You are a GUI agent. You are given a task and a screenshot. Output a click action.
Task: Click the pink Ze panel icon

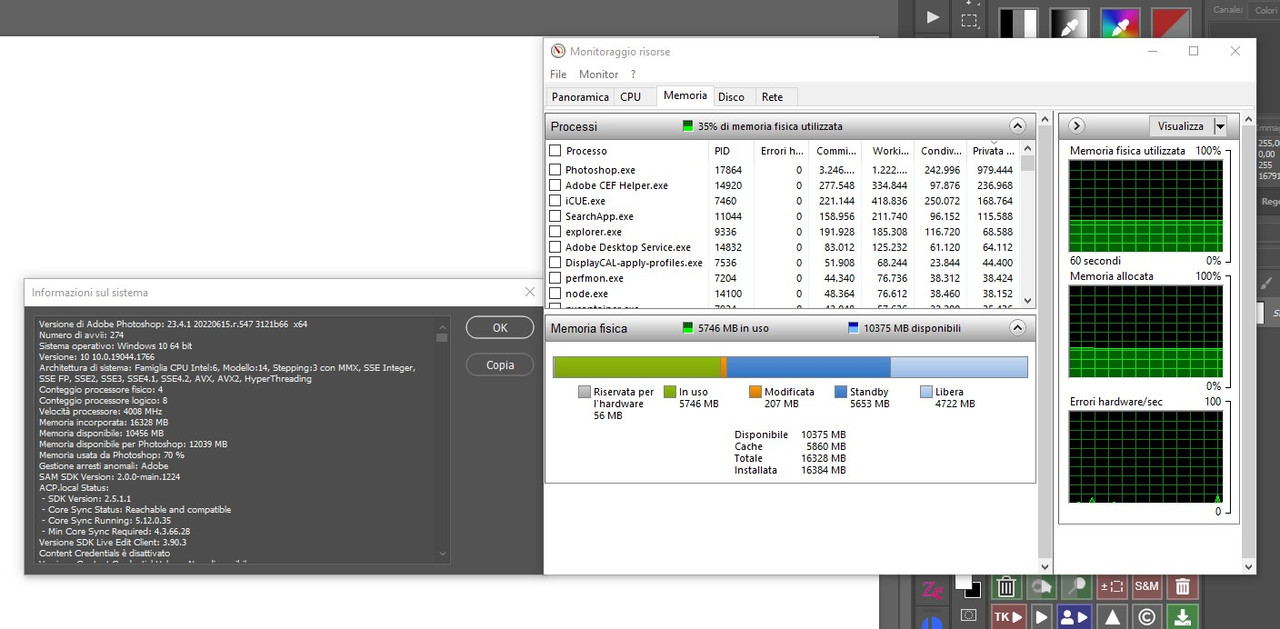(x=933, y=588)
